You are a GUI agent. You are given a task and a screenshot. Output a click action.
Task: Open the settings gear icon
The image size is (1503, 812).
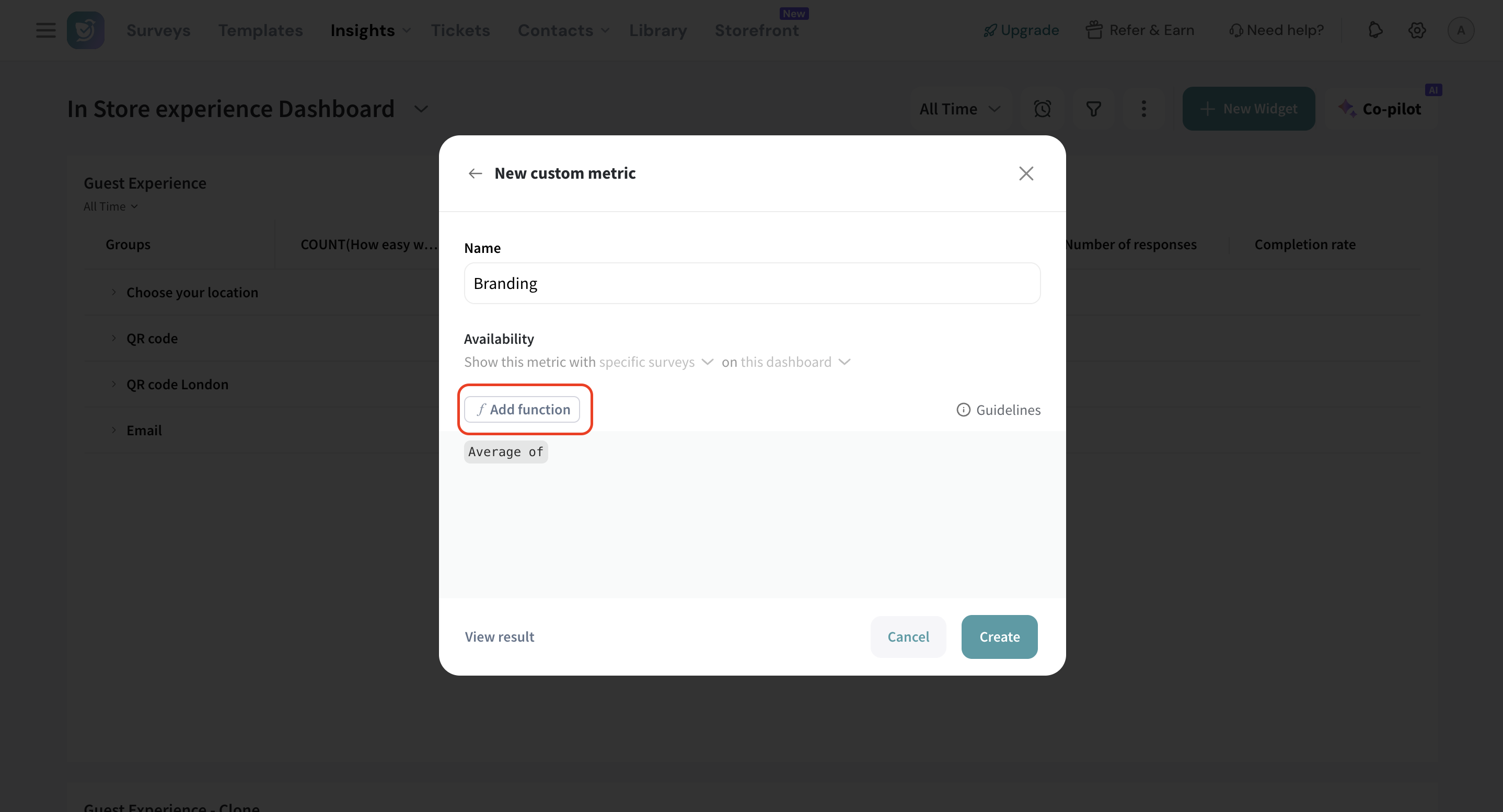[1417, 30]
